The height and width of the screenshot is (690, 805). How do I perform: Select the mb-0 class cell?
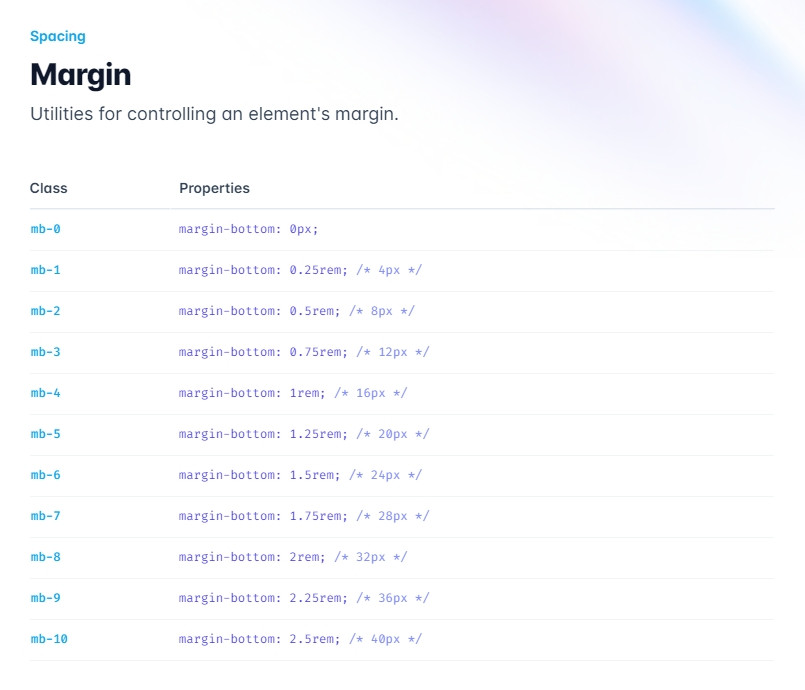(x=45, y=229)
